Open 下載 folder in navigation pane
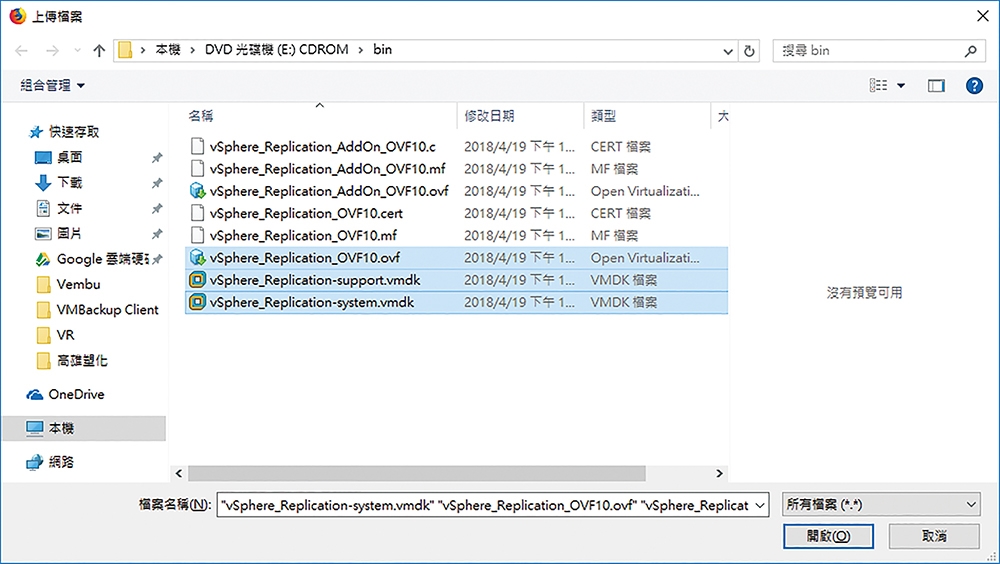The height and width of the screenshot is (564, 1000). coord(70,183)
